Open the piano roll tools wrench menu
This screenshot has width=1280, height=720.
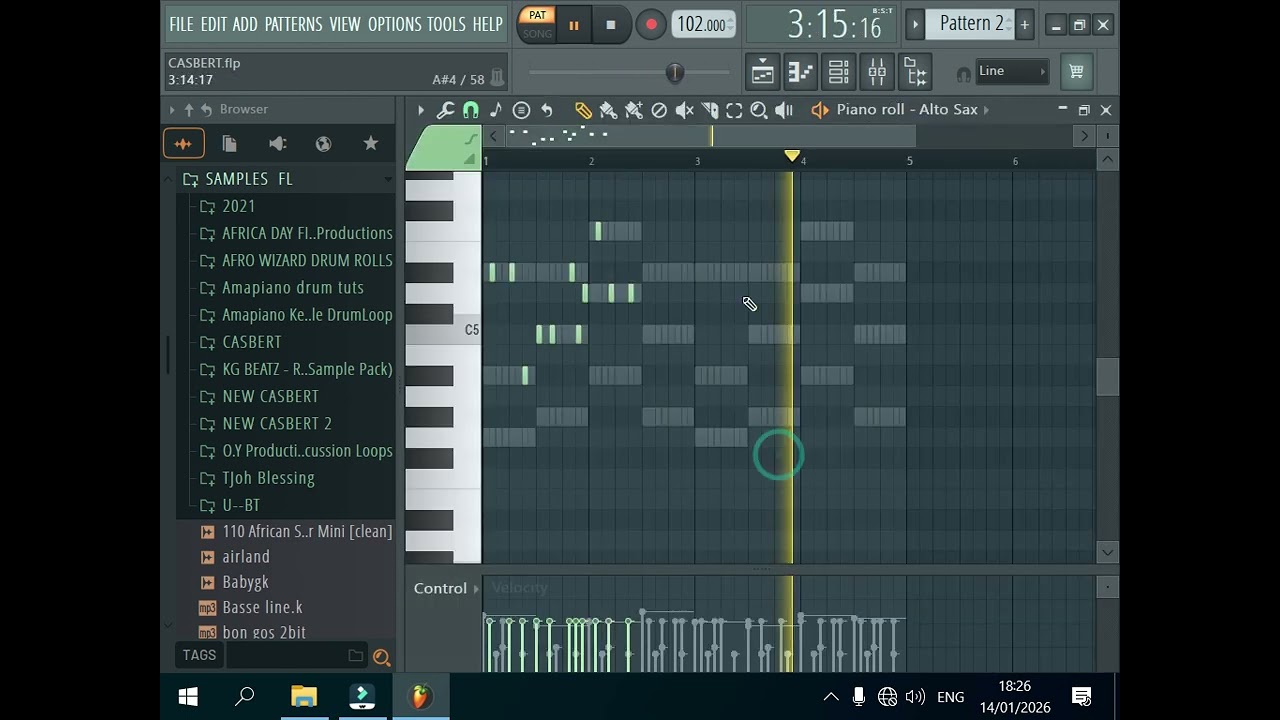pyautogui.click(x=446, y=110)
